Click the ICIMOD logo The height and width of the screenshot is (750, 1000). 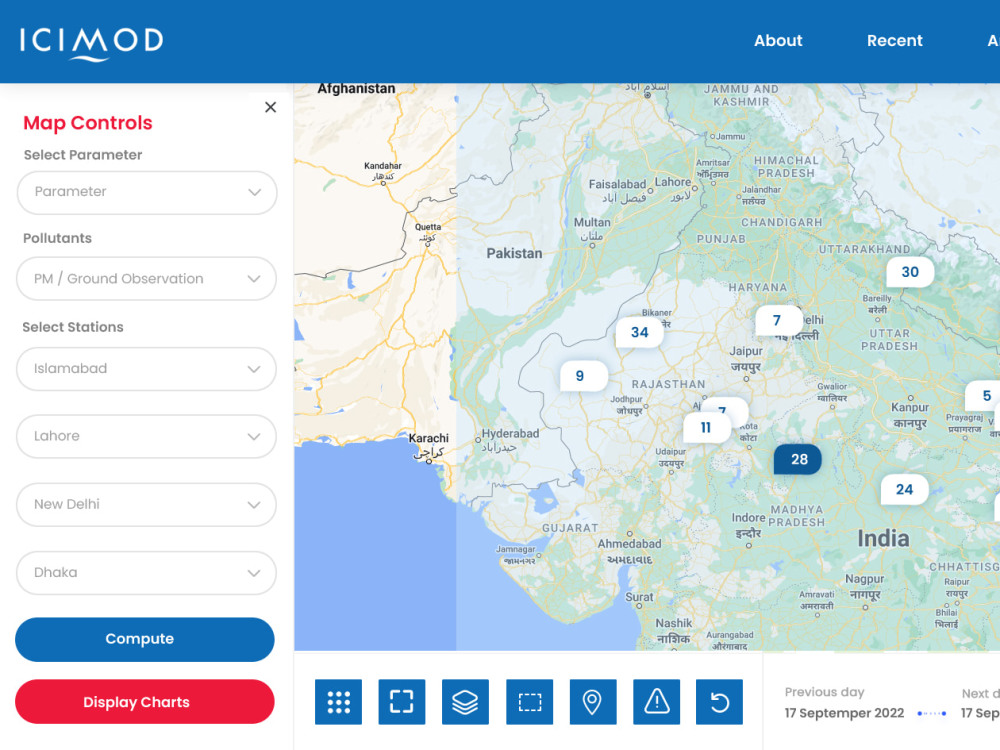click(91, 43)
